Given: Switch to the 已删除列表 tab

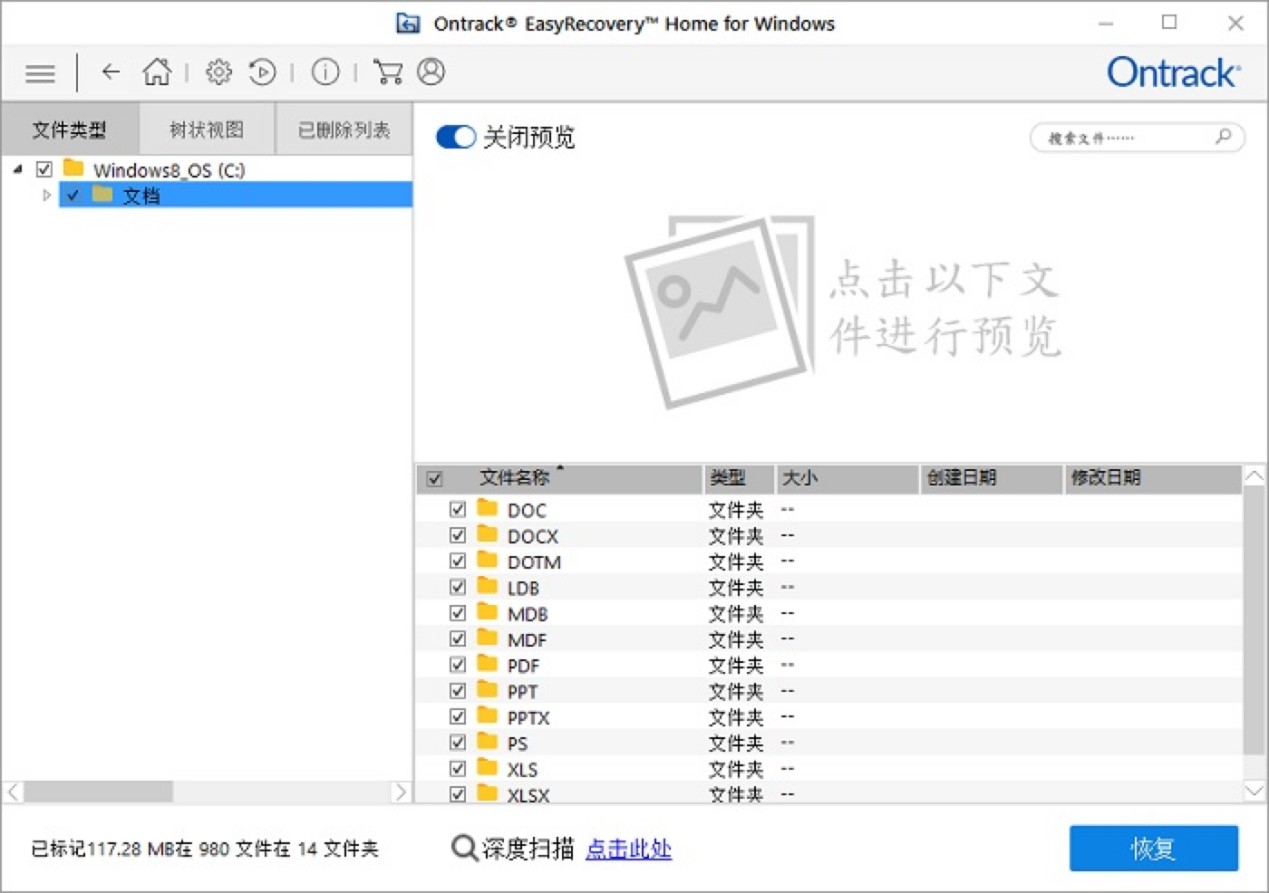Looking at the screenshot, I should (343, 130).
